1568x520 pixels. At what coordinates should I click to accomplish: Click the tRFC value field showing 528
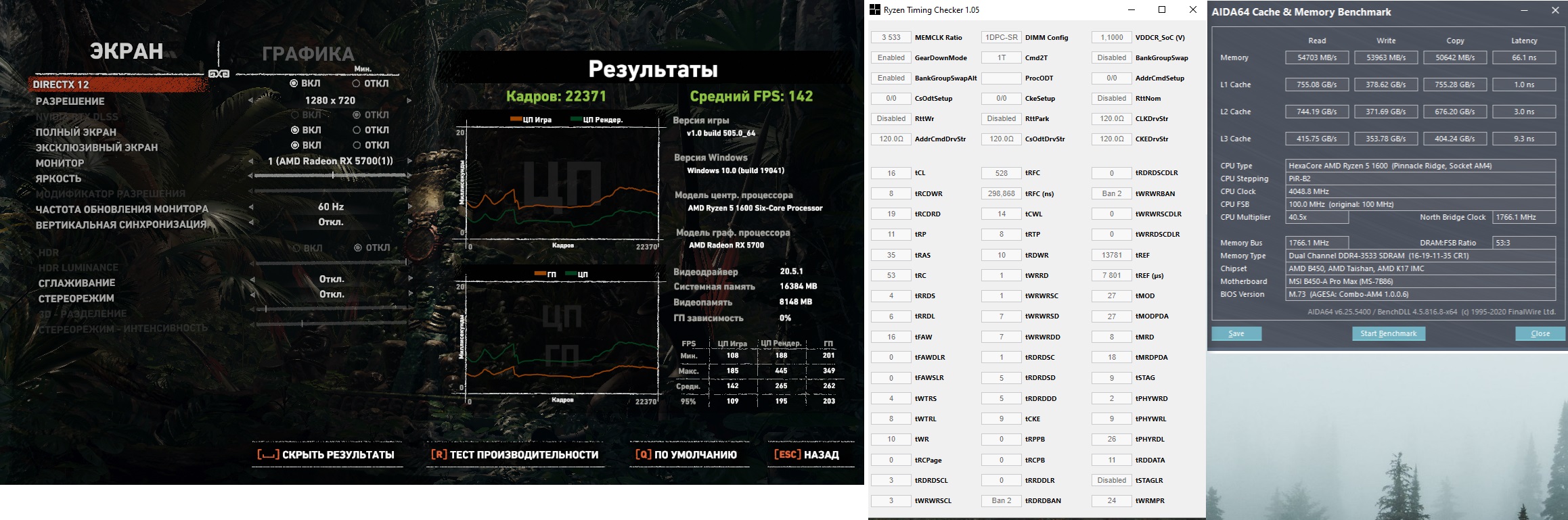coord(1002,173)
